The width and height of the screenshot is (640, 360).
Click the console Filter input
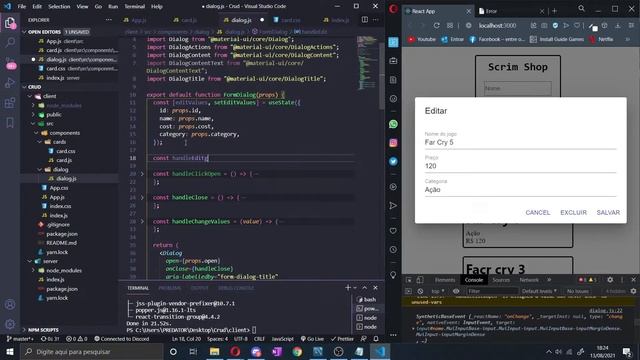(x=492, y=291)
